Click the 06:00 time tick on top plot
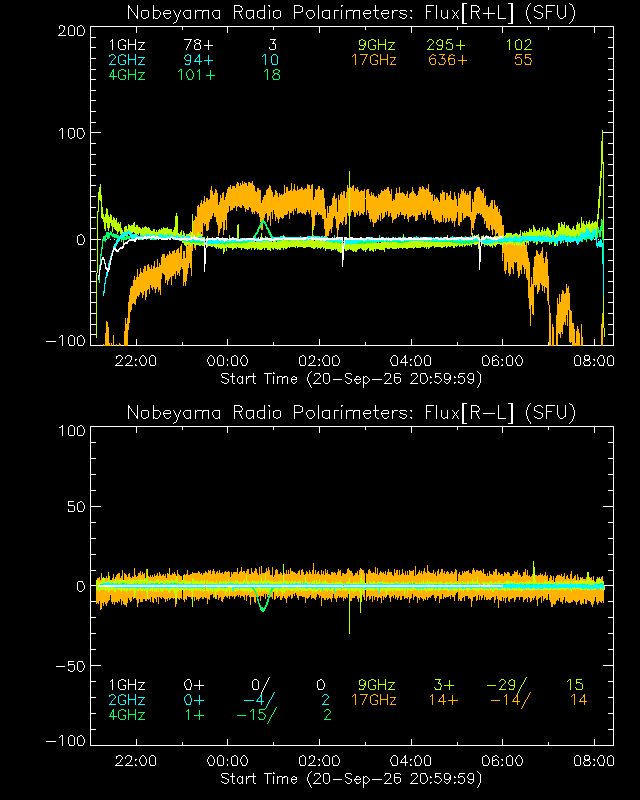640x800 pixels. (502, 361)
